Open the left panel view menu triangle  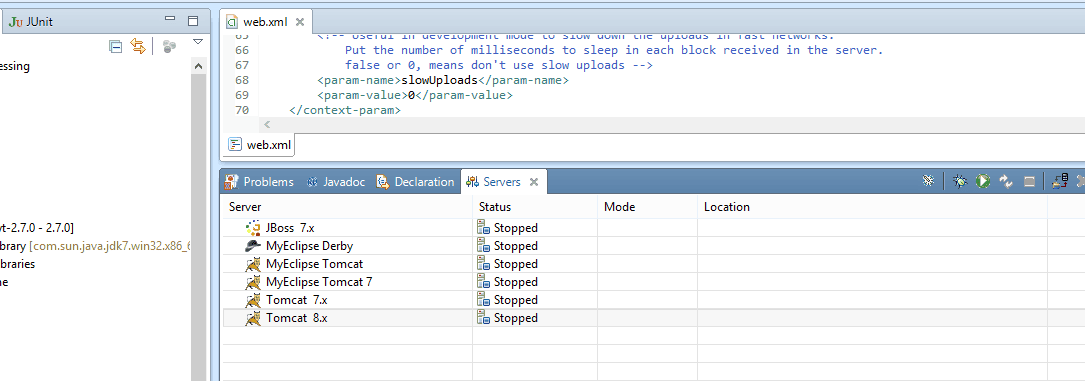pyautogui.click(x=198, y=42)
